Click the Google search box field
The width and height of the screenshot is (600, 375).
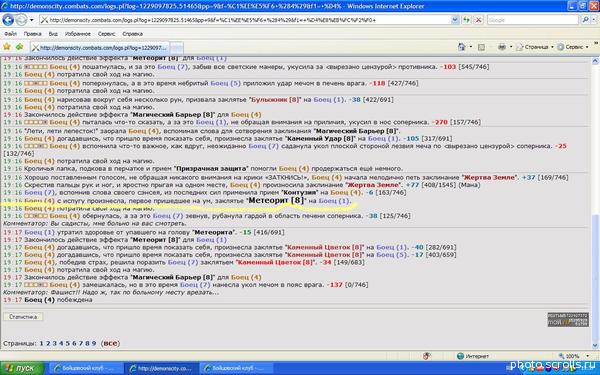[533, 20]
